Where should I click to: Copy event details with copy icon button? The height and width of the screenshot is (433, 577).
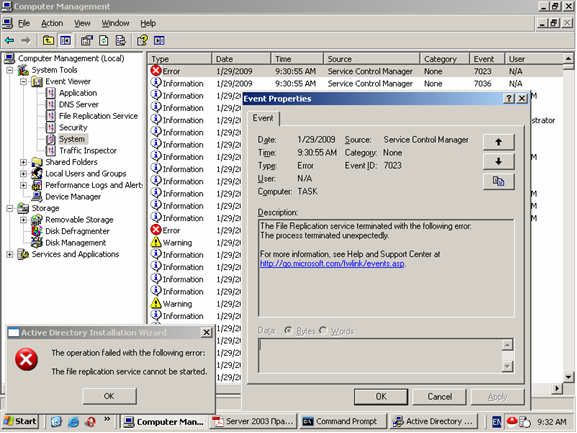point(498,181)
